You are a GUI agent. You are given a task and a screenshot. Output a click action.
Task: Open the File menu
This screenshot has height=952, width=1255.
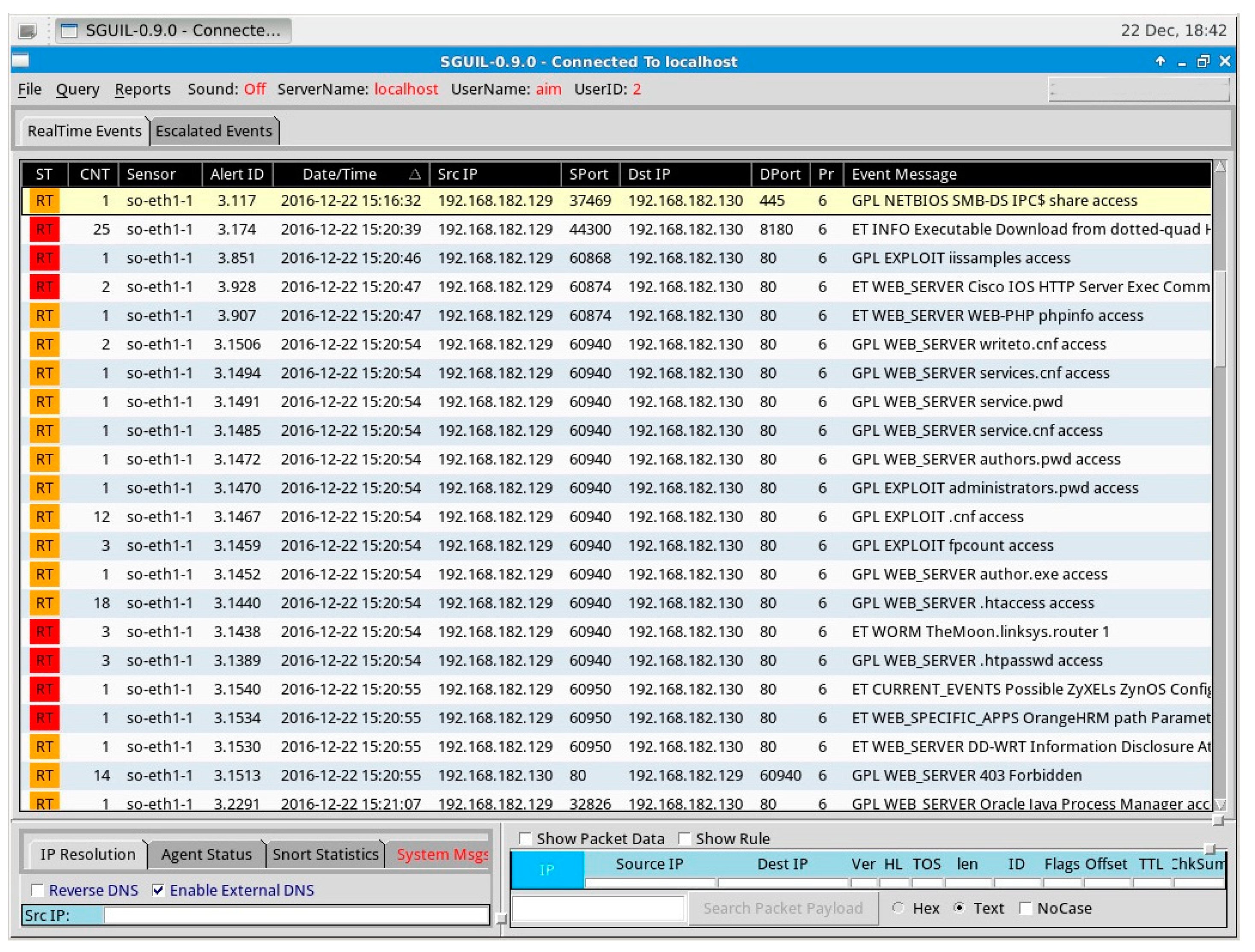click(x=30, y=90)
